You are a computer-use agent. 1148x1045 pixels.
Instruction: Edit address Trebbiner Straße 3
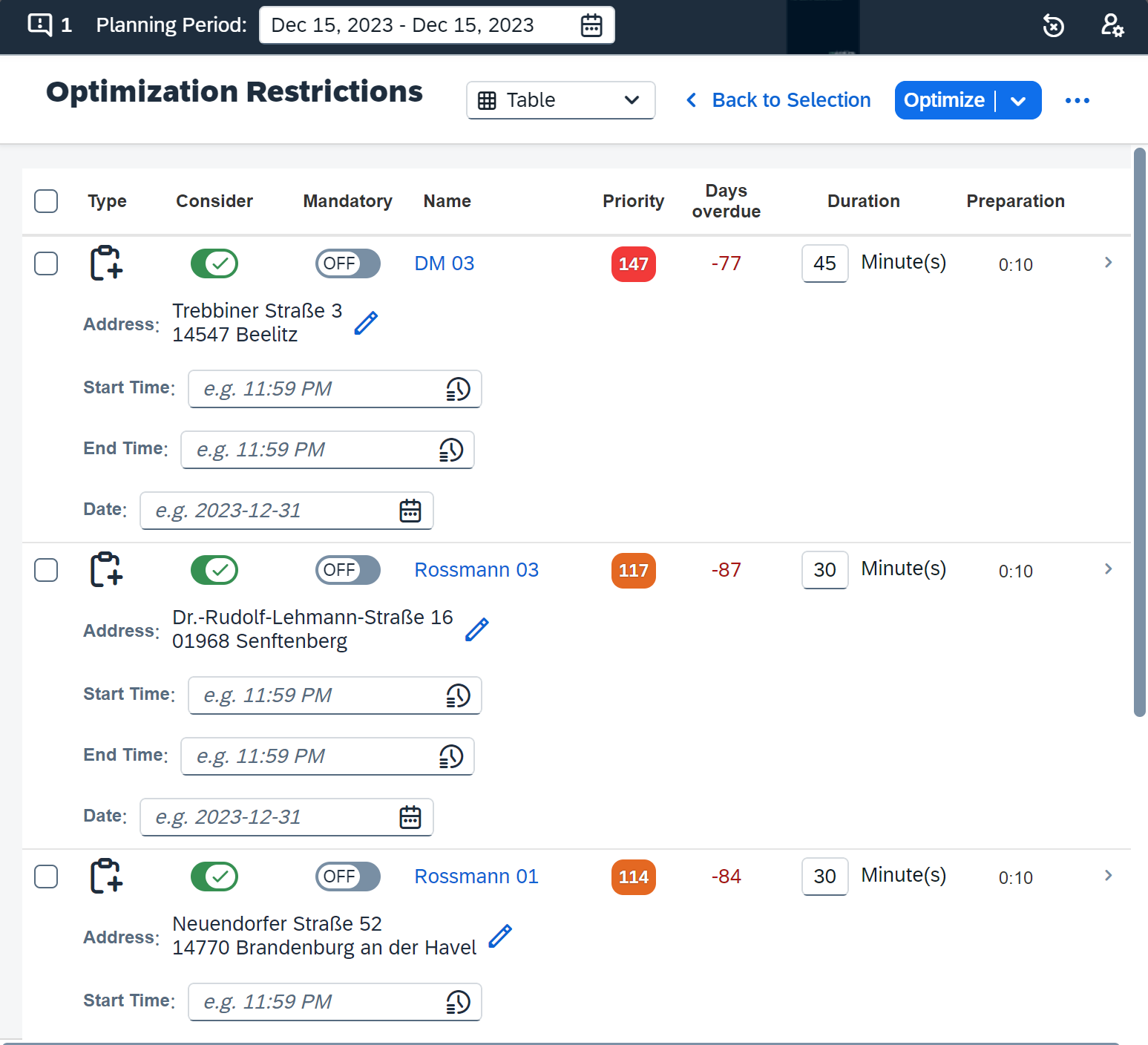(x=366, y=323)
